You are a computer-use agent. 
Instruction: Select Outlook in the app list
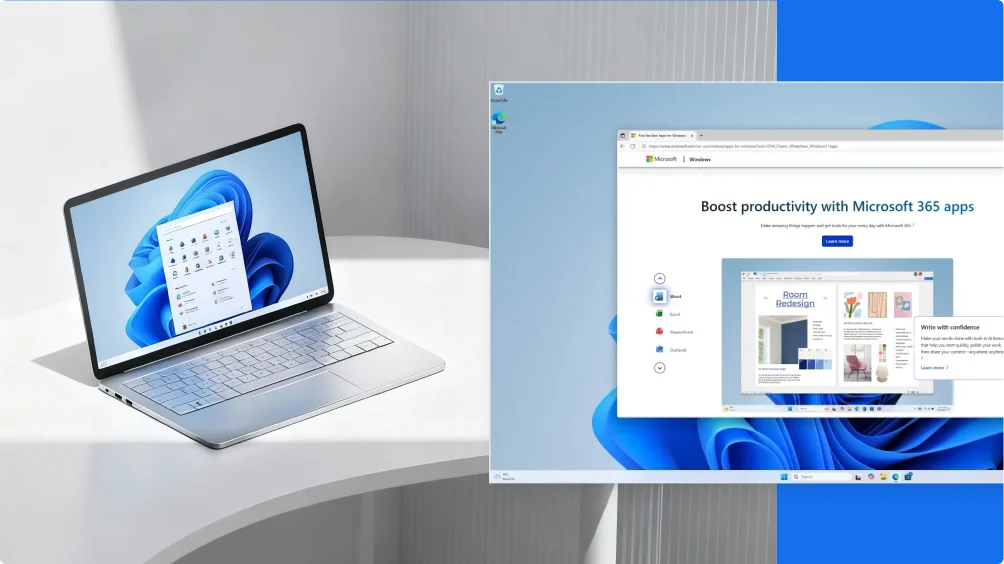(x=671, y=350)
